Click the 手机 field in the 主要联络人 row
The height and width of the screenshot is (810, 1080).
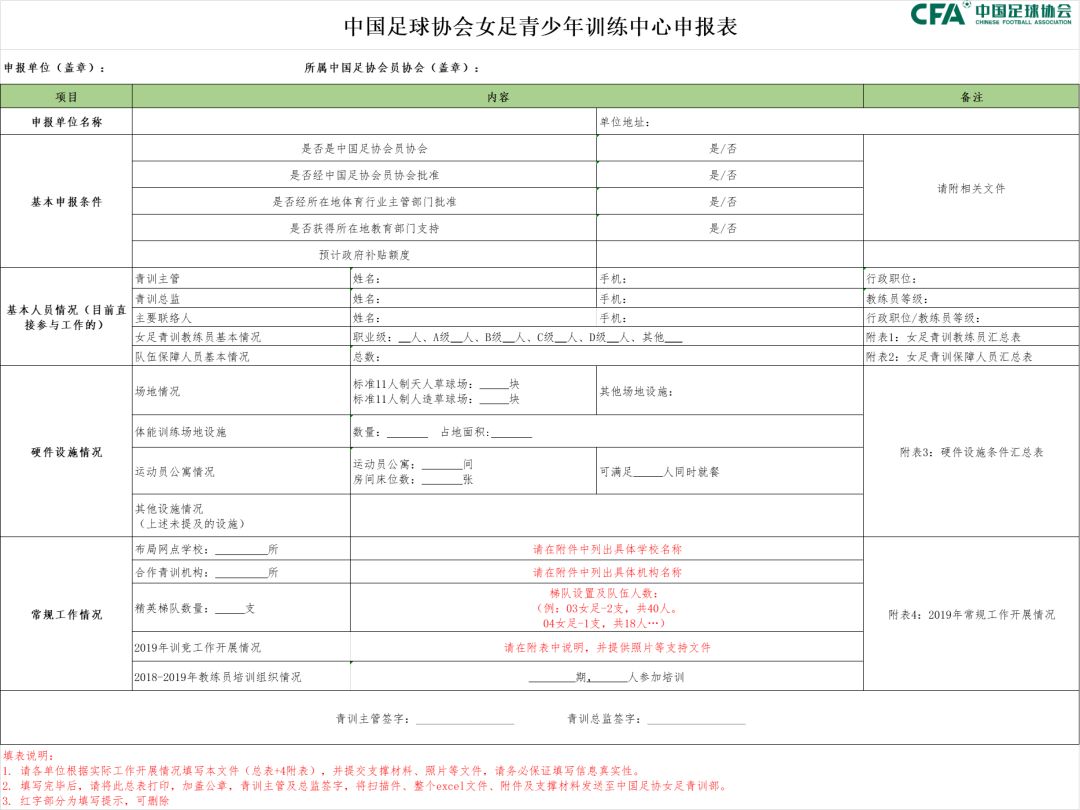tap(730, 318)
